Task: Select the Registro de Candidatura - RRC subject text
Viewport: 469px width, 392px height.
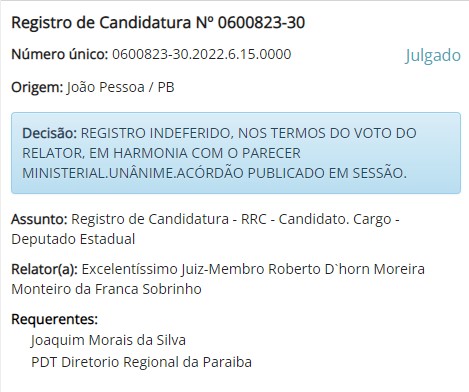Action: (x=169, y=219)
